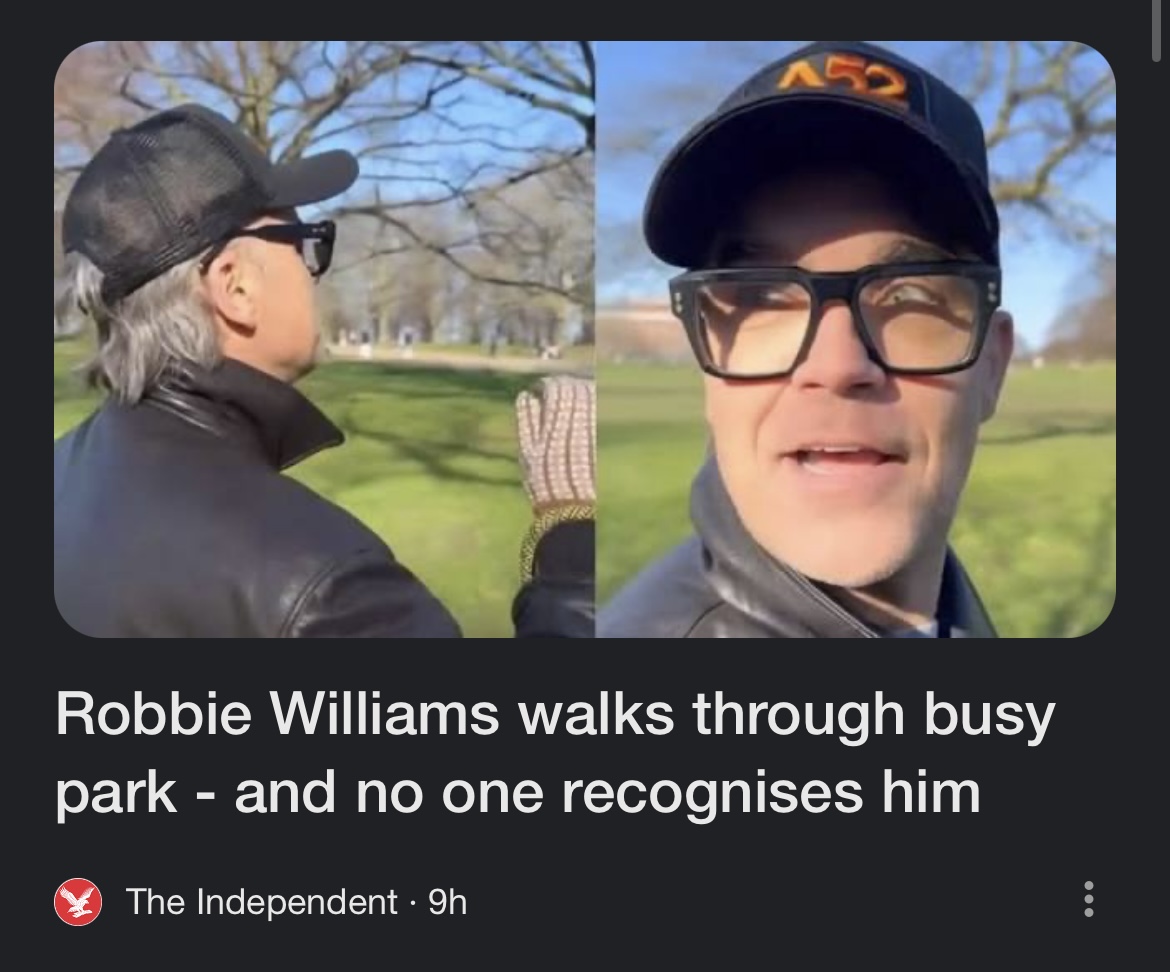This screenshot has width=1170, height=972.
Task: Open the article via right close-up photo
Action: [x=855, y=339]
